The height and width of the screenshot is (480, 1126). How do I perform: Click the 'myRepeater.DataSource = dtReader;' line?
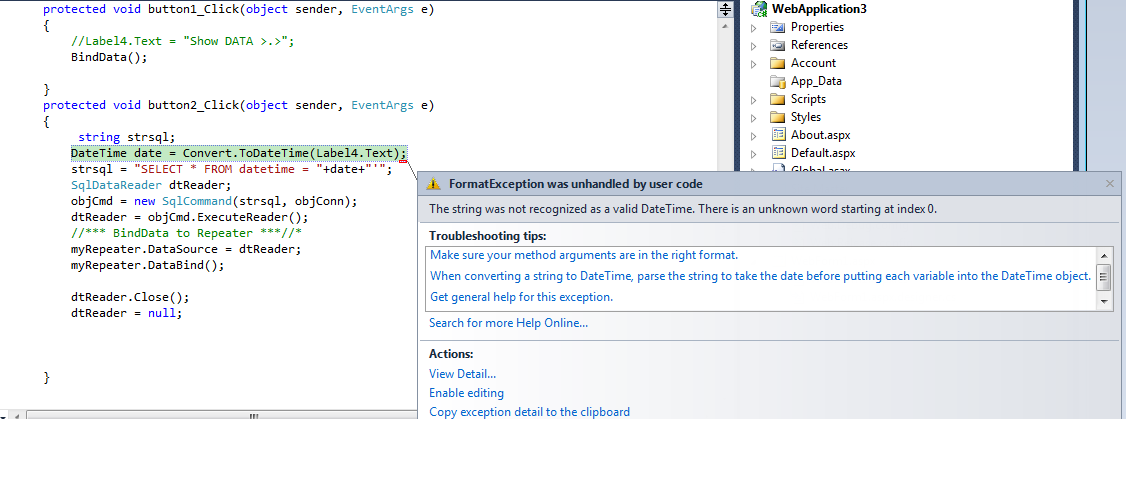pyautogui.click(x=186, y=249)
